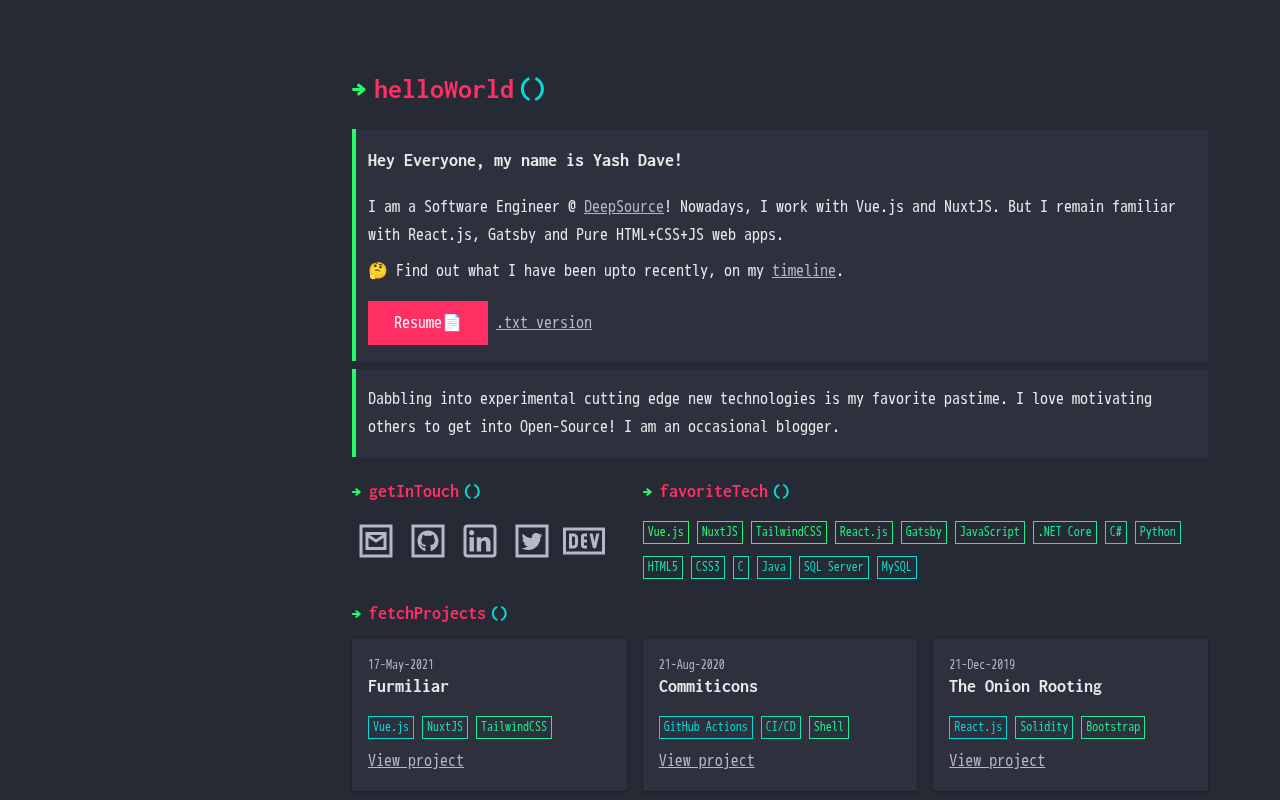Open the GitHub profile icon
Image resolution: width=1280 pixels, height=800 pixels.
point(428,541)
